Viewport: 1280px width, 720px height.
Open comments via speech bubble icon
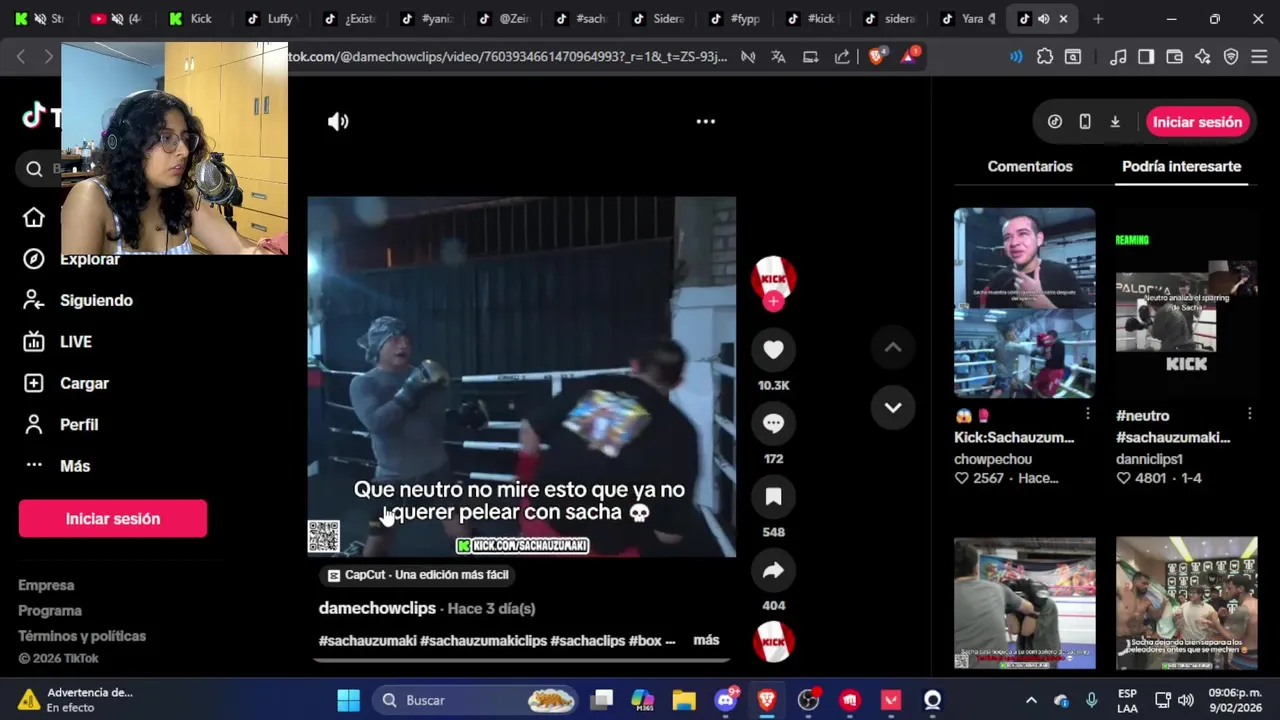click(x=773, y=423)
